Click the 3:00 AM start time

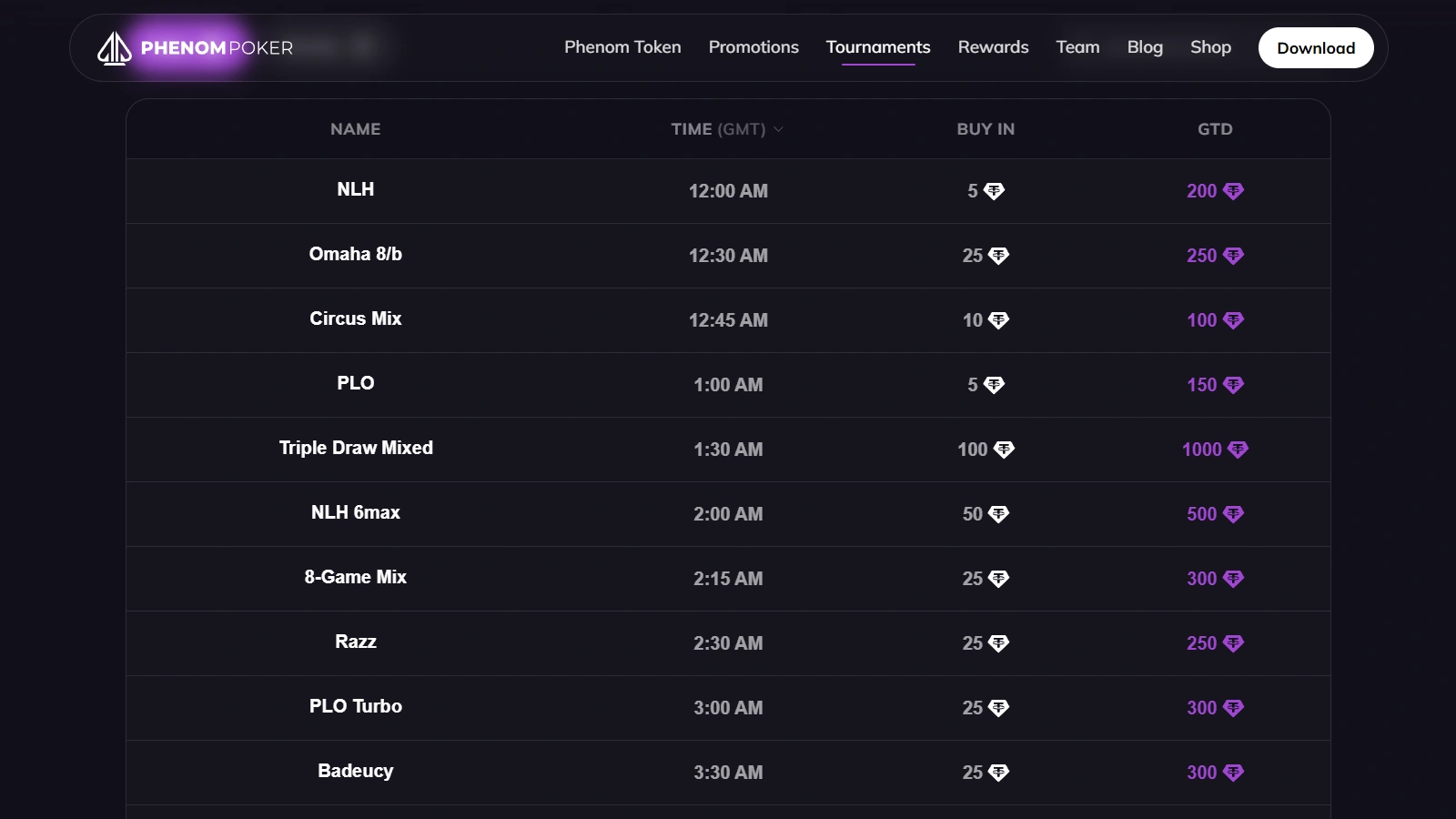(728, 708)
